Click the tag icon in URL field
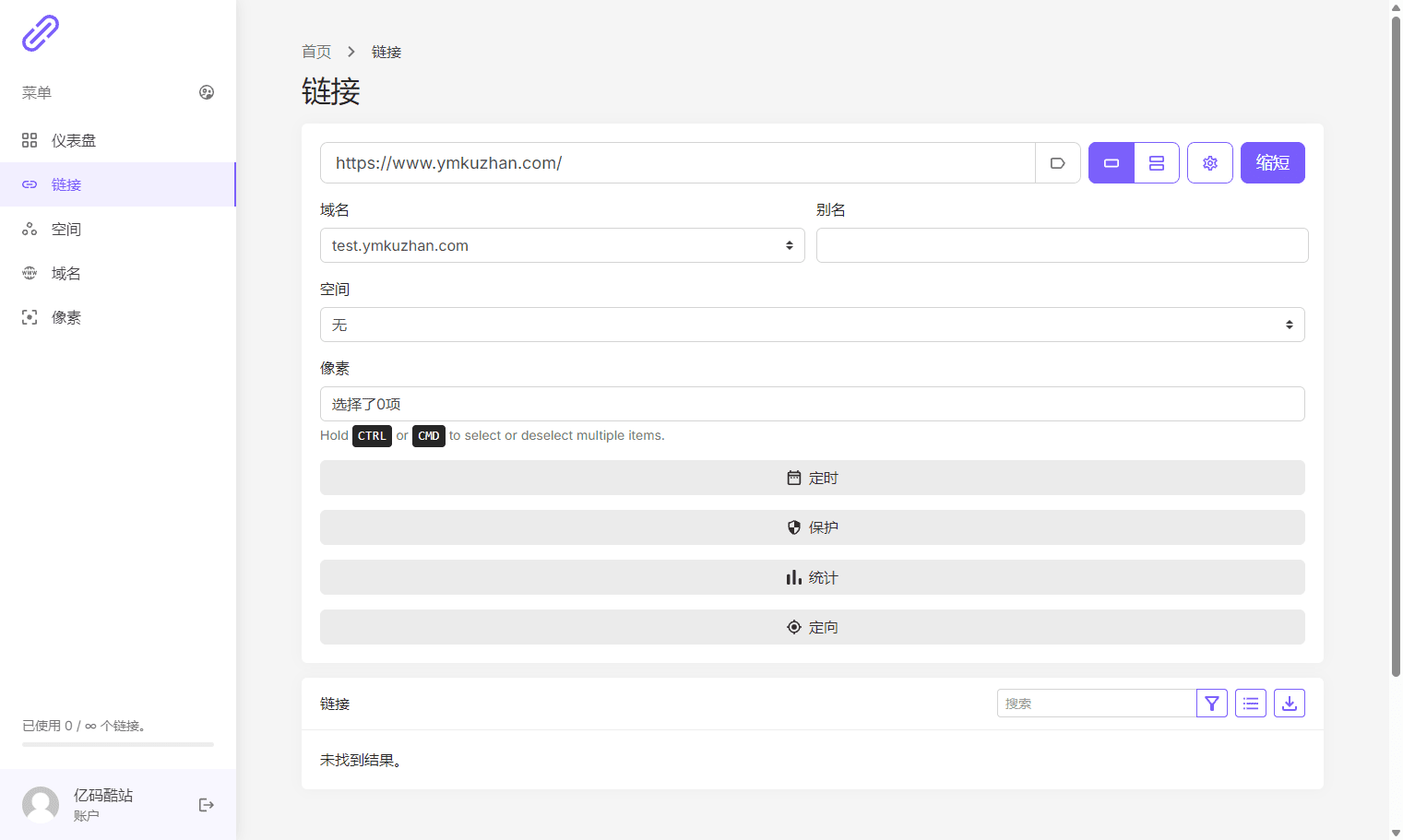The width and height of the screenshot is (1403, 840). [1058, 163]
